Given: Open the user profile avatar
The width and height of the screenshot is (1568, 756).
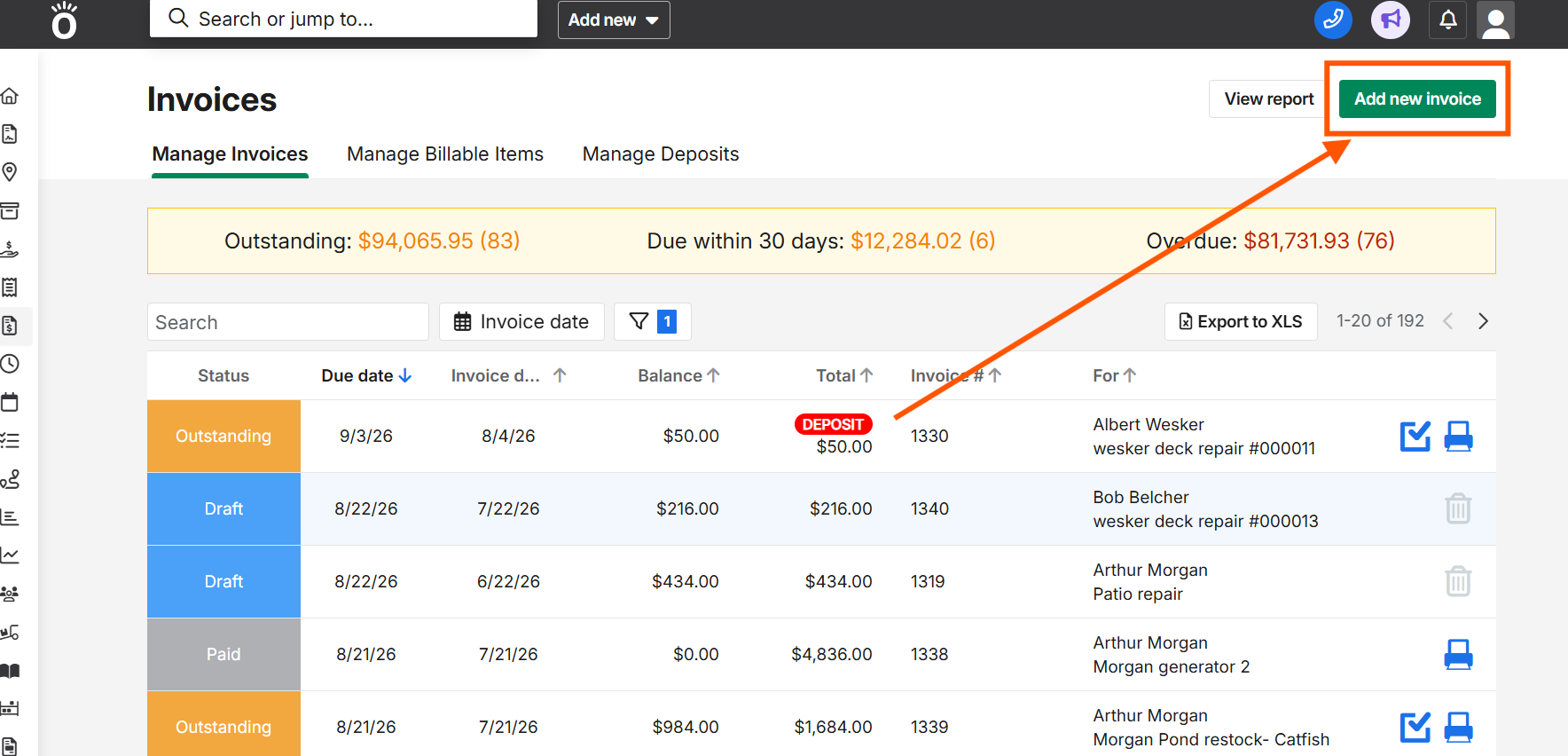Looking at the screenshot, I should click(x=1495, y=20).
